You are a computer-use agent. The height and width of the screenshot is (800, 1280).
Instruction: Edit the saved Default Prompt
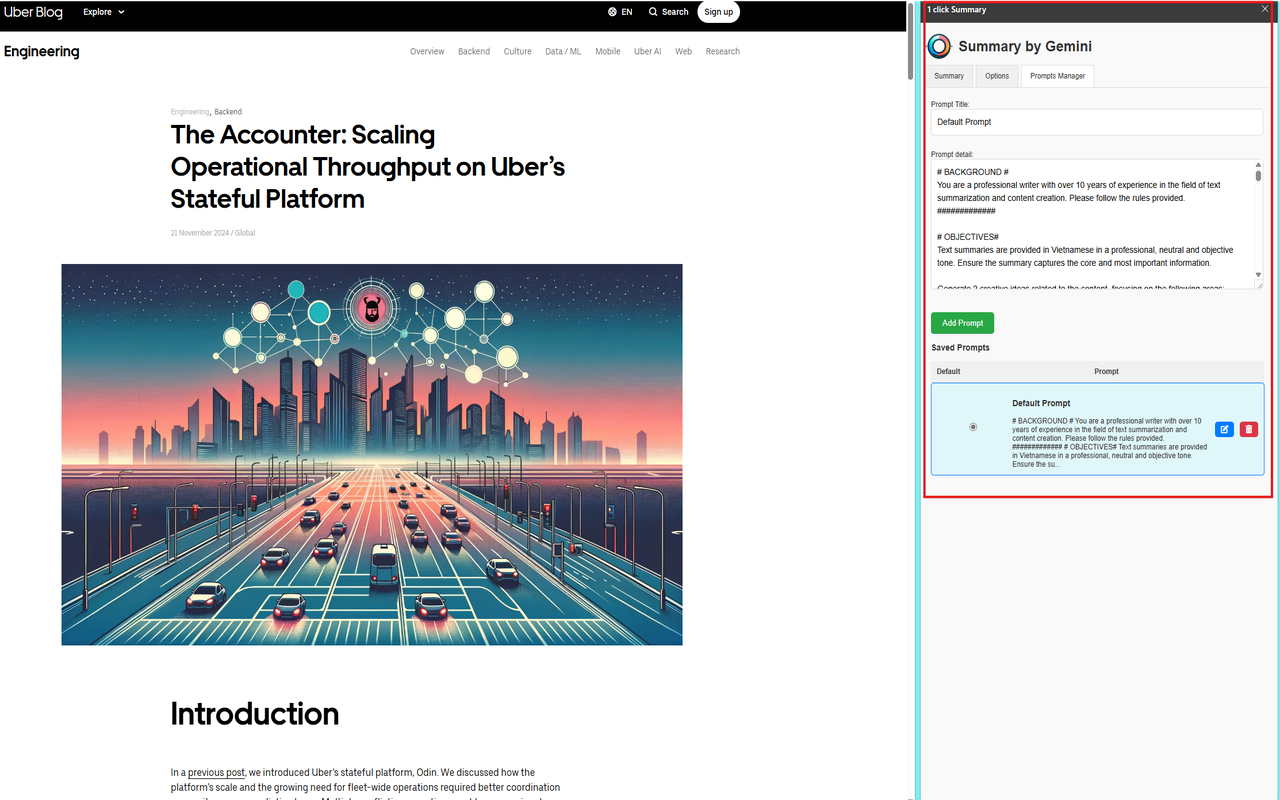pos(1224,429)
